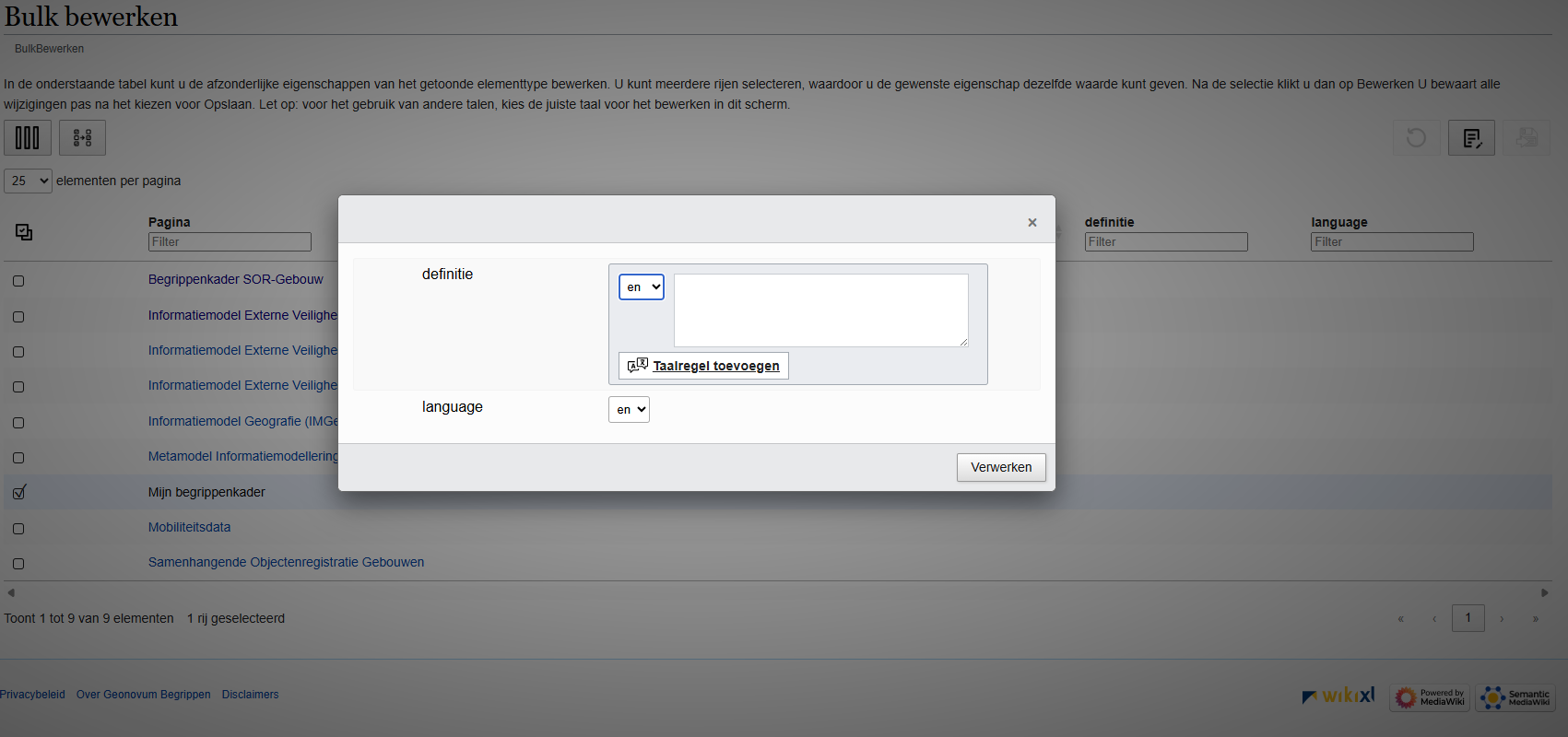Open the language field dropdown in dialog

coord(629,410)
